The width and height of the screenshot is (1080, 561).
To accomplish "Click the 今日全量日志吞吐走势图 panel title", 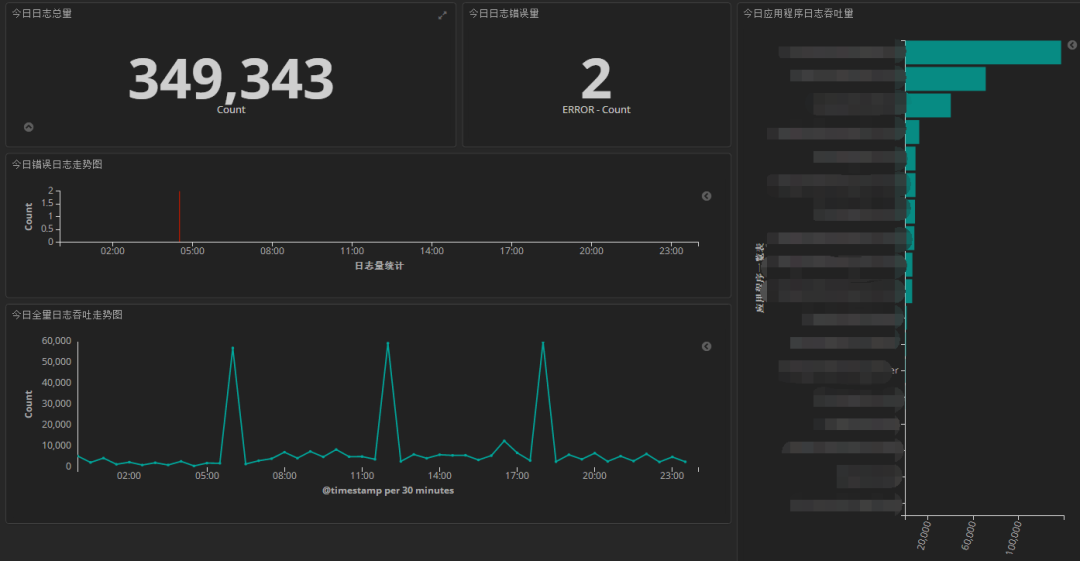I will (x=67, y=314).
